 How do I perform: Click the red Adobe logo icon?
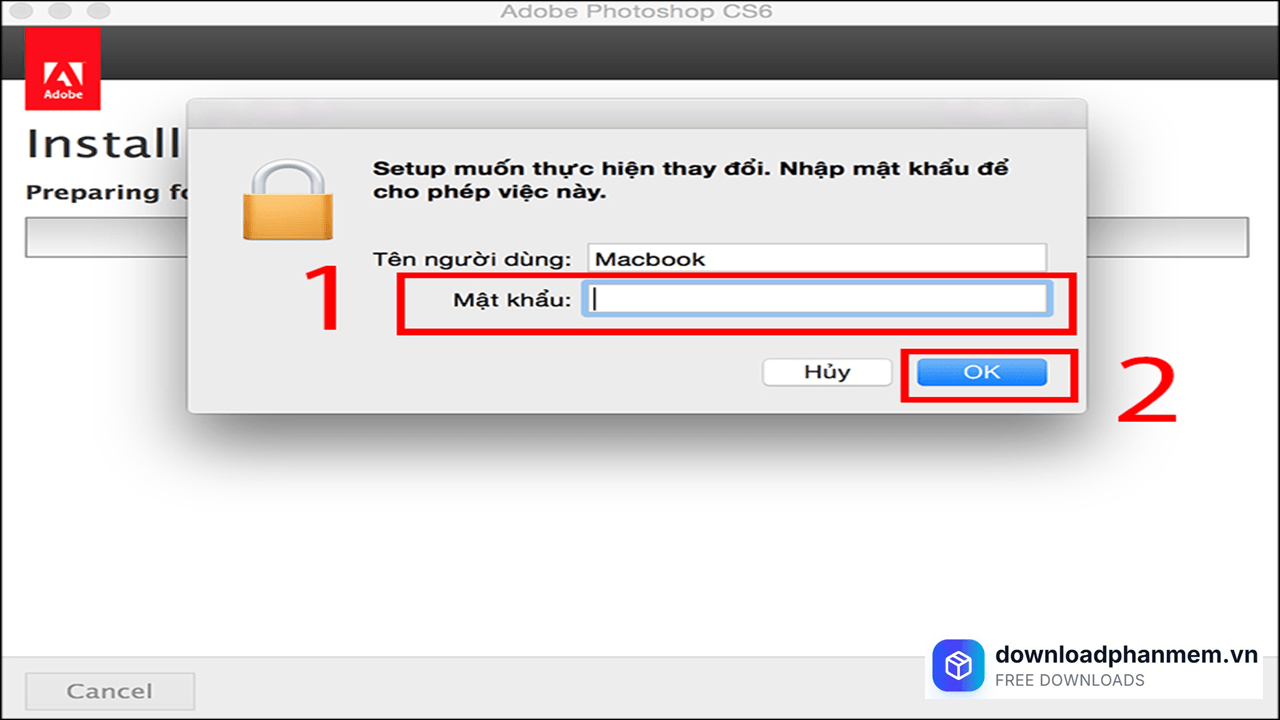(x=62, y=67)
